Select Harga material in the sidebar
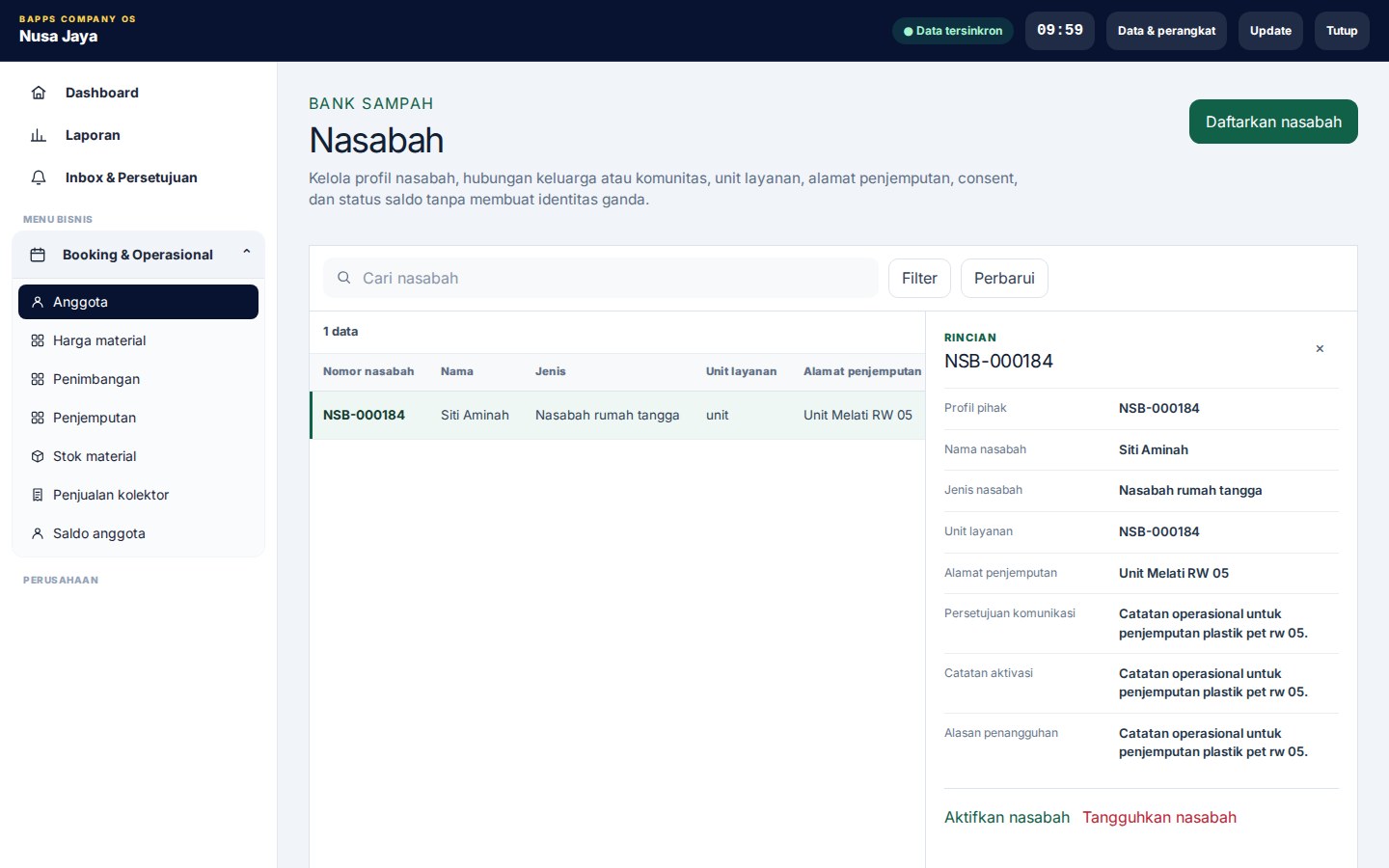 [x=138, y=340]
